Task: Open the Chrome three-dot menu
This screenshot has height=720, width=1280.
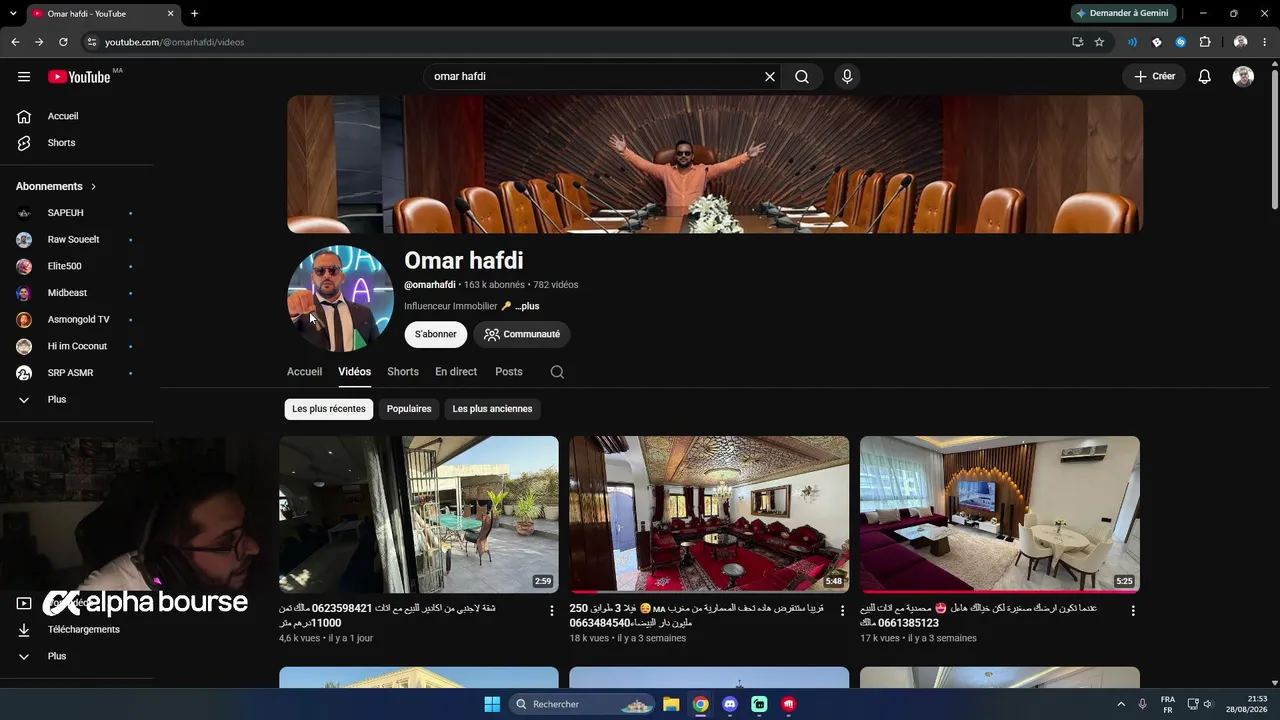Action: pyautogui.click(x=1264, y=42)
